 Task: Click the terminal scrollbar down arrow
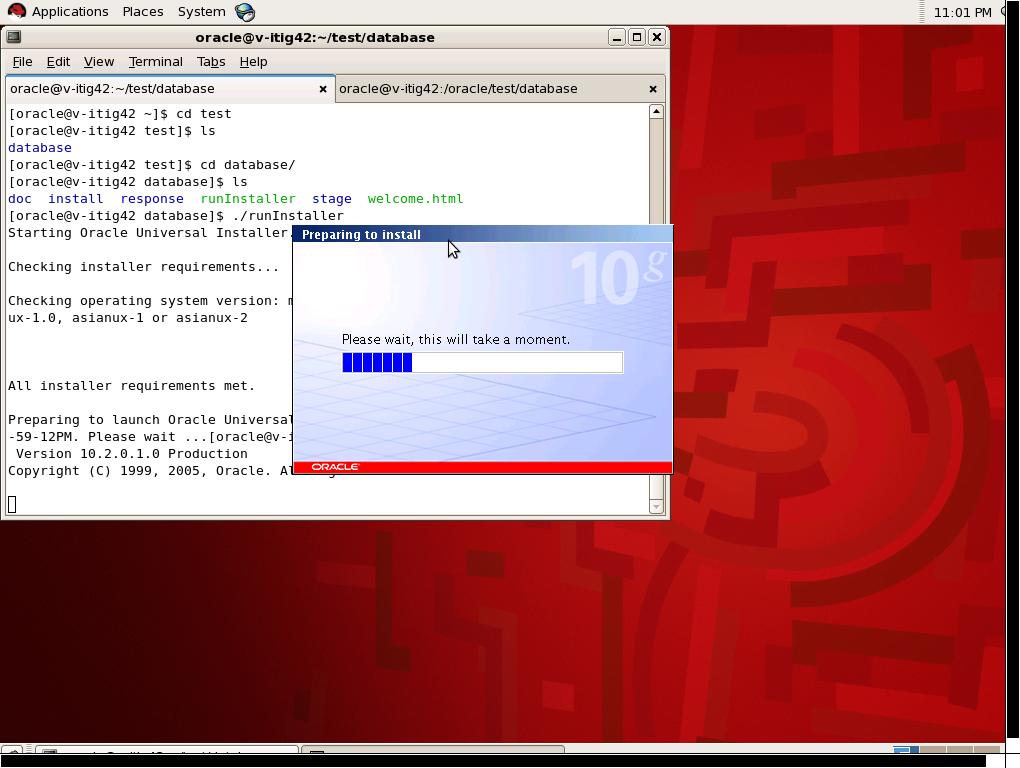coord(656,506)
